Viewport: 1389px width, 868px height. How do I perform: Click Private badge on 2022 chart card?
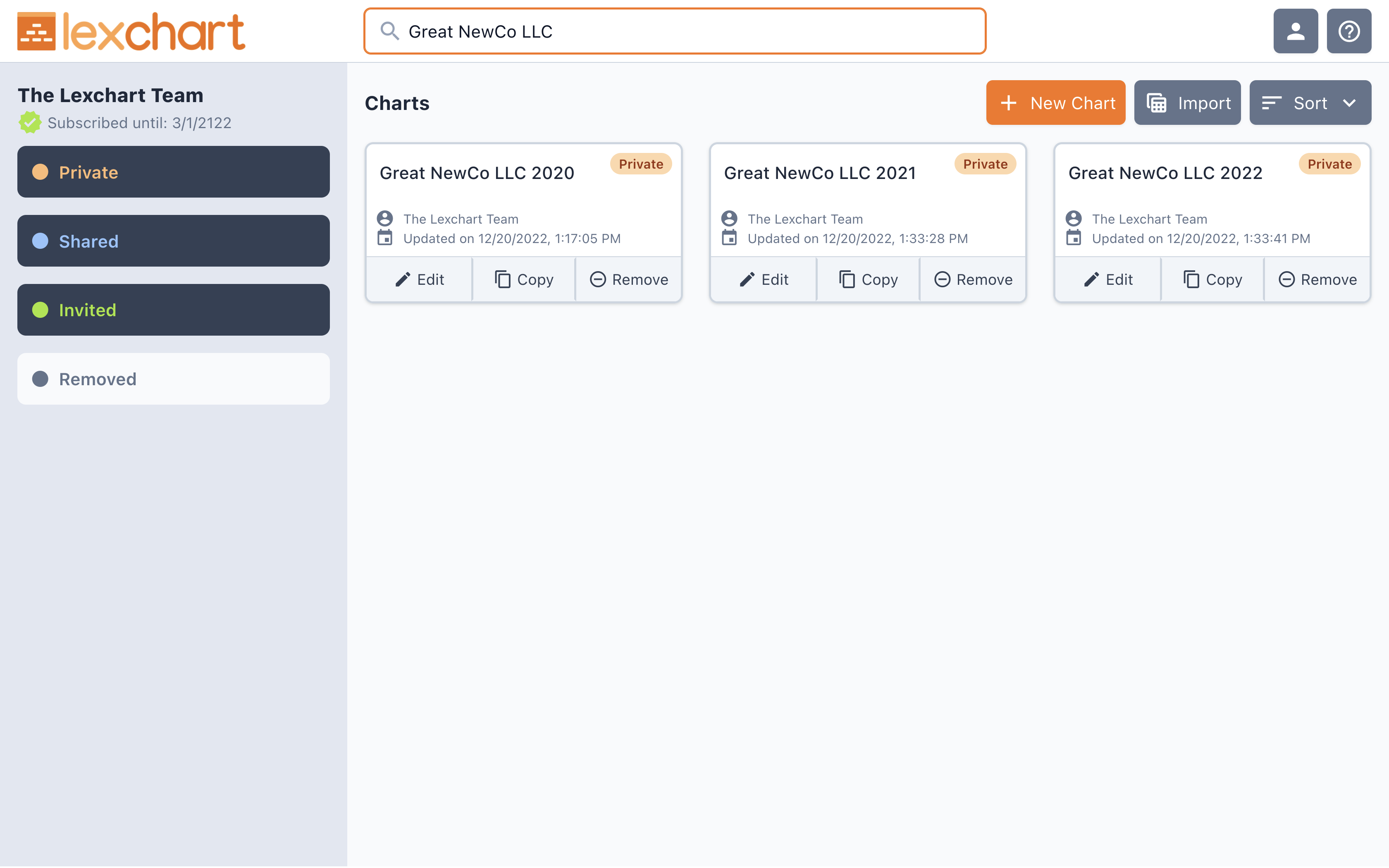tap(1329, 164)
